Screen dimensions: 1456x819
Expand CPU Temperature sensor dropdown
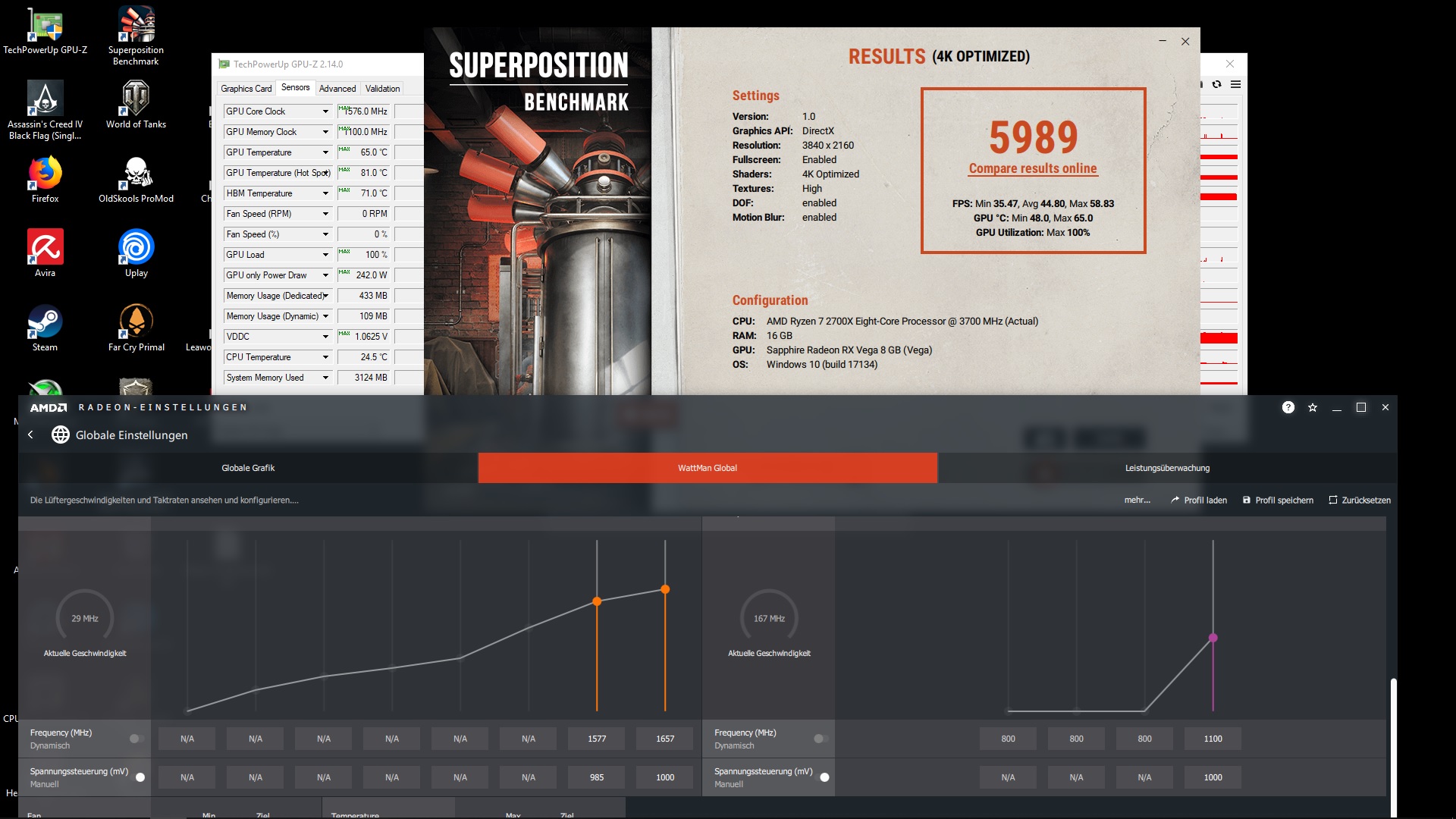tap(325, 357)
